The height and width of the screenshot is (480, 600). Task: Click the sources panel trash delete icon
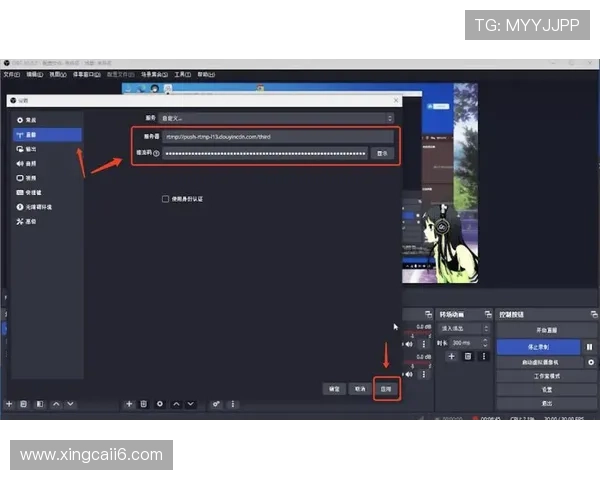[x=144, y=404]
